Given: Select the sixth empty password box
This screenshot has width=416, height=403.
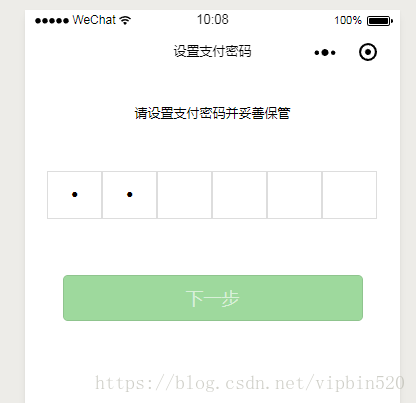Looking at the screenshot, I should click(x=349, y=195).
